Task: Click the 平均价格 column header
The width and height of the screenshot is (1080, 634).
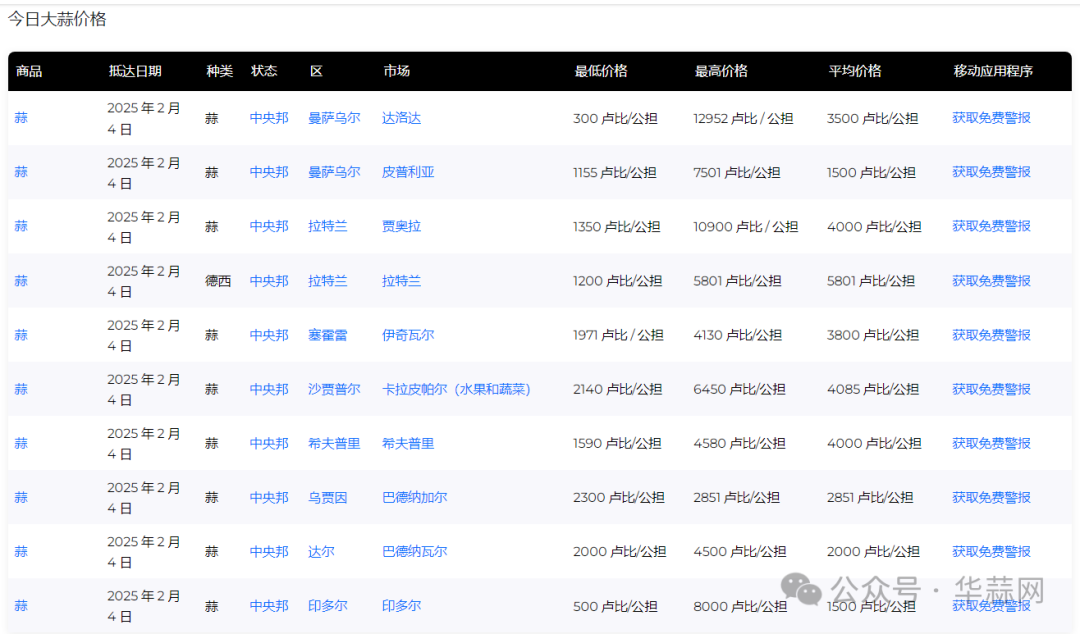Action: pos(855,71)
